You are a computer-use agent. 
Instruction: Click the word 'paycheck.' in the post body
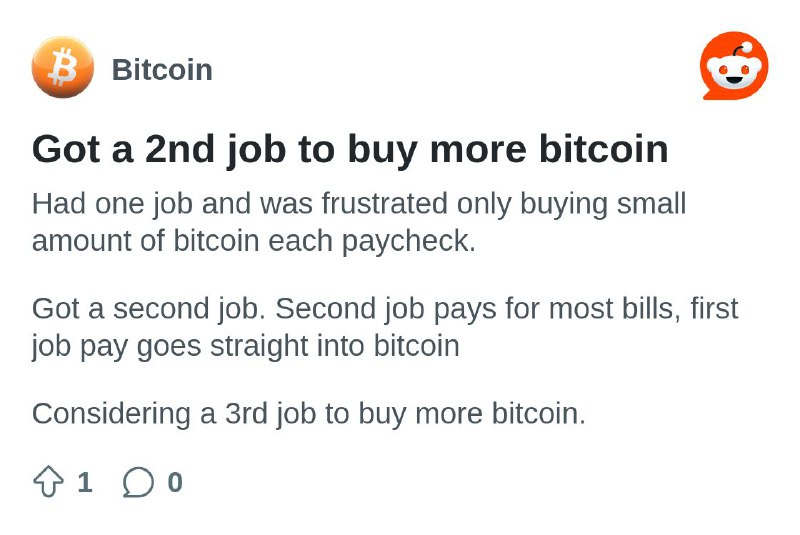click(x=408, y=241)
